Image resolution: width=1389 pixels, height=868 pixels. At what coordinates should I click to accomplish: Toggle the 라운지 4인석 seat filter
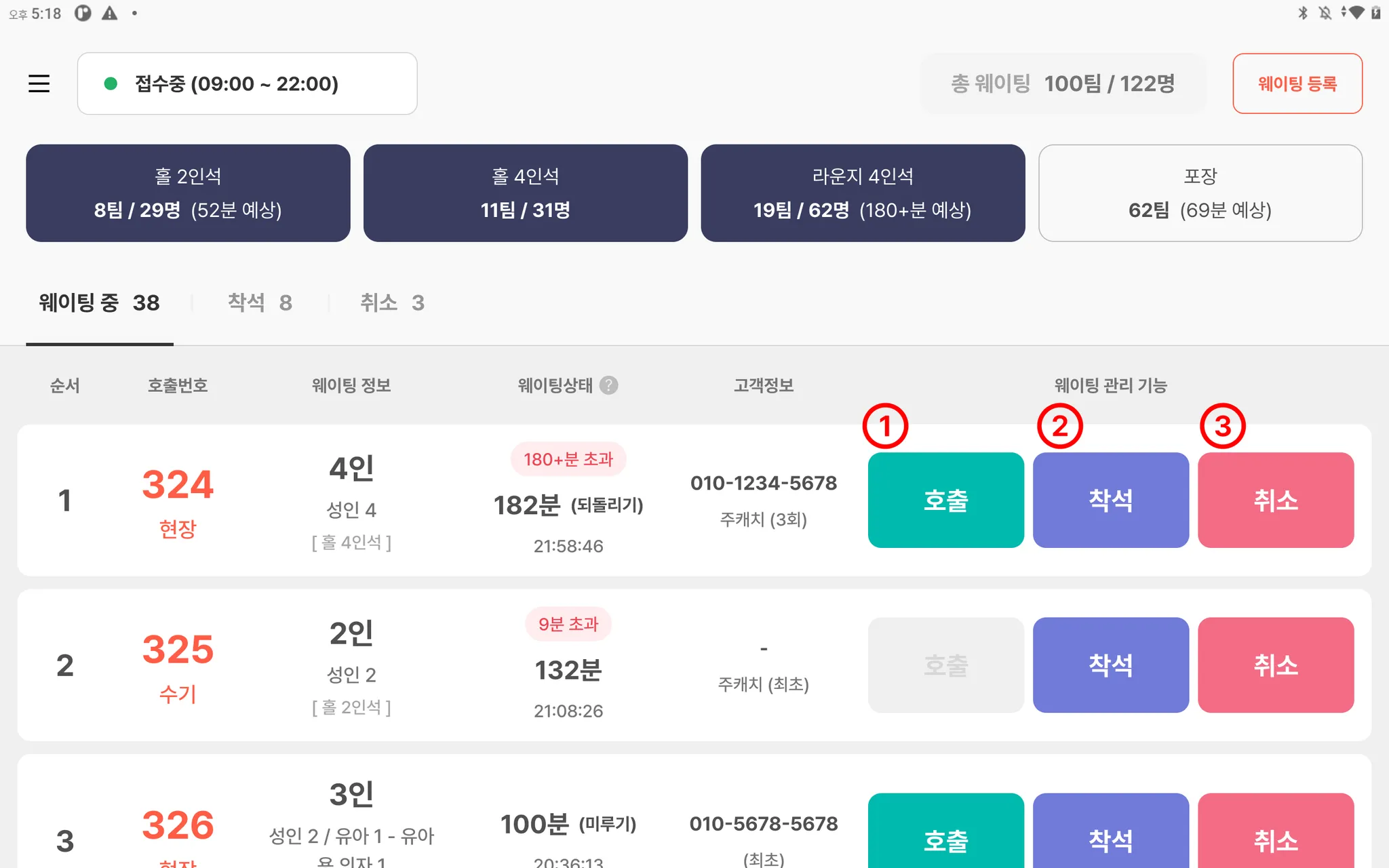click(x=863, y=193)
